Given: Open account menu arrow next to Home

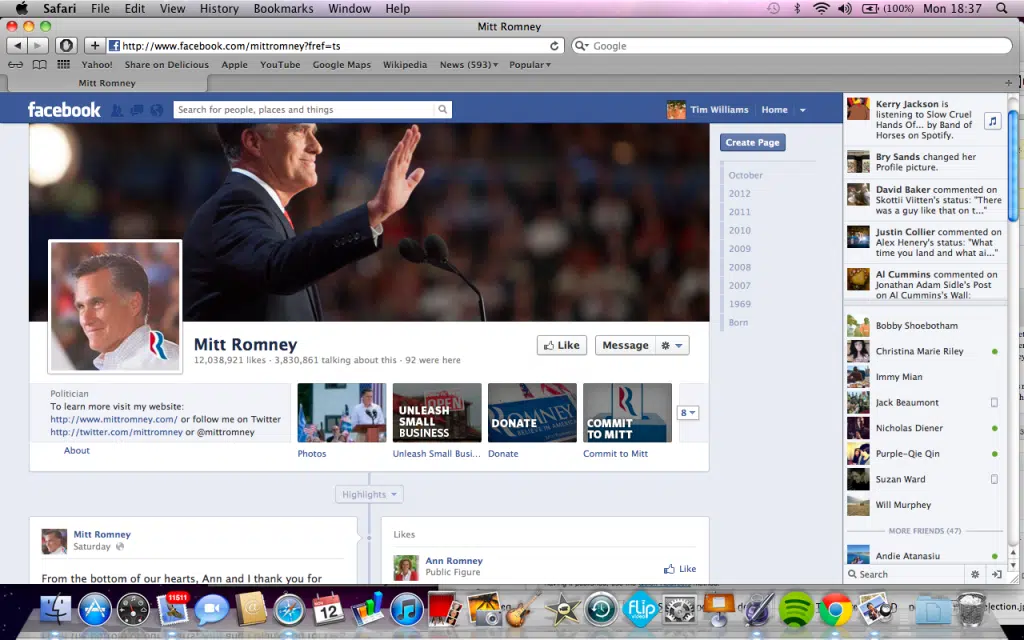Looking at the screenshot, I should (803, 110).
